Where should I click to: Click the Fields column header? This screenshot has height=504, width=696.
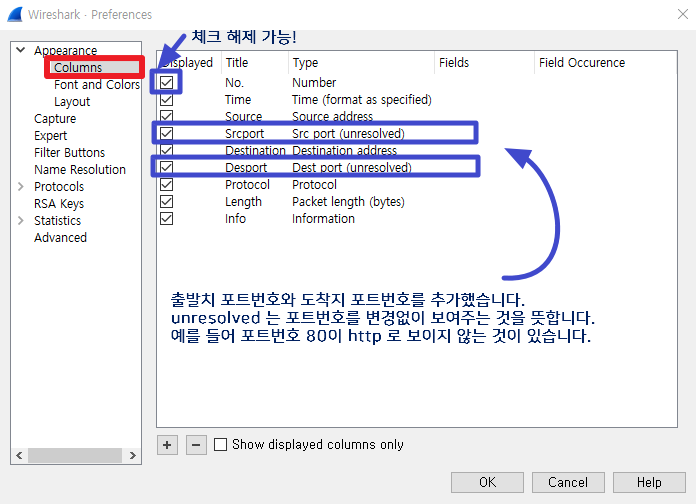point(484,63)
